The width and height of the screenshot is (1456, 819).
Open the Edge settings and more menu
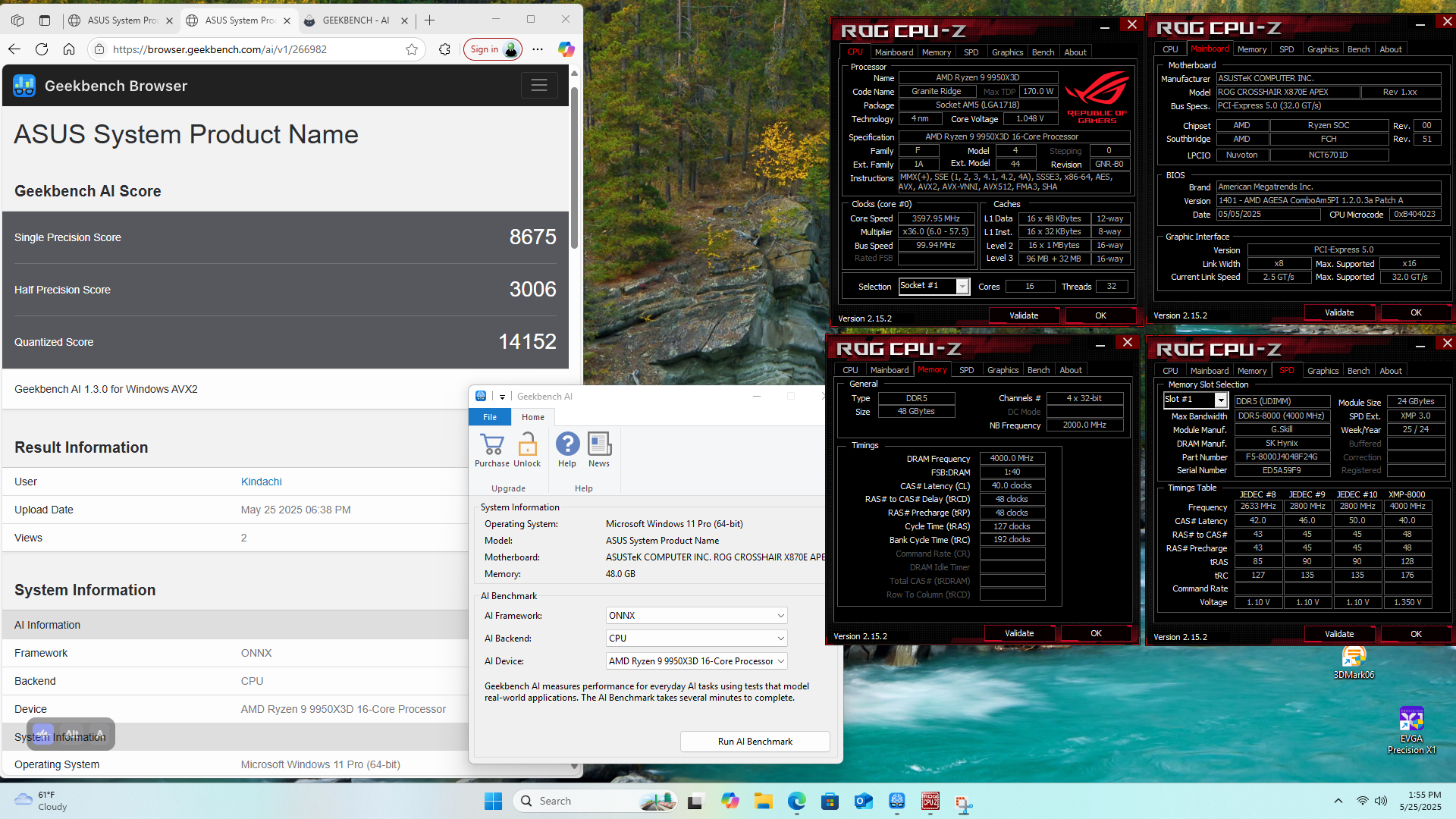[538, 49]
